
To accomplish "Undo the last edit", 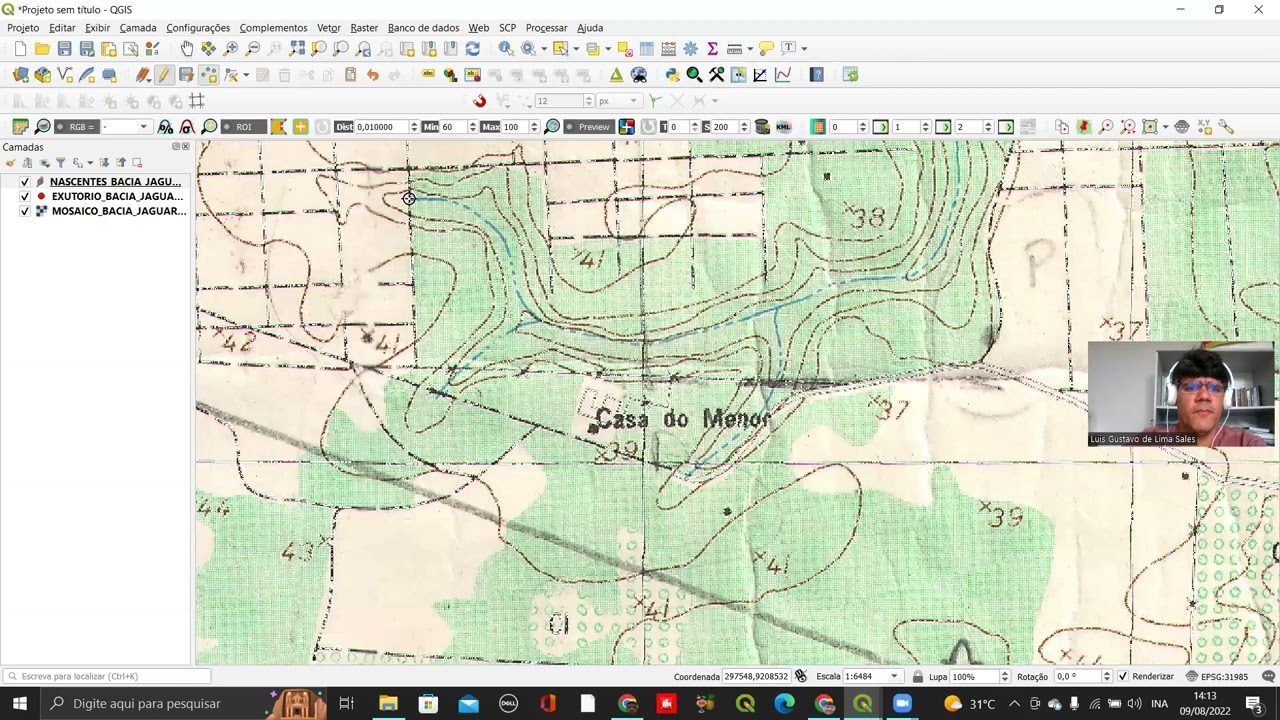I will point(372,75).
